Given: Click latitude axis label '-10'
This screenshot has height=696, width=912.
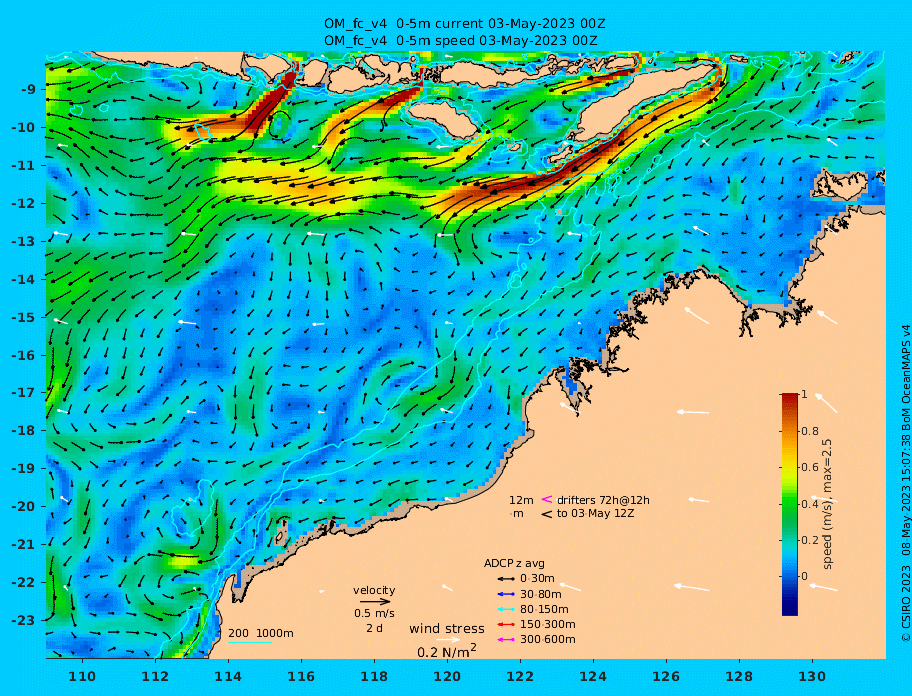Looking at the screenshot, I should tap(23, 127).
